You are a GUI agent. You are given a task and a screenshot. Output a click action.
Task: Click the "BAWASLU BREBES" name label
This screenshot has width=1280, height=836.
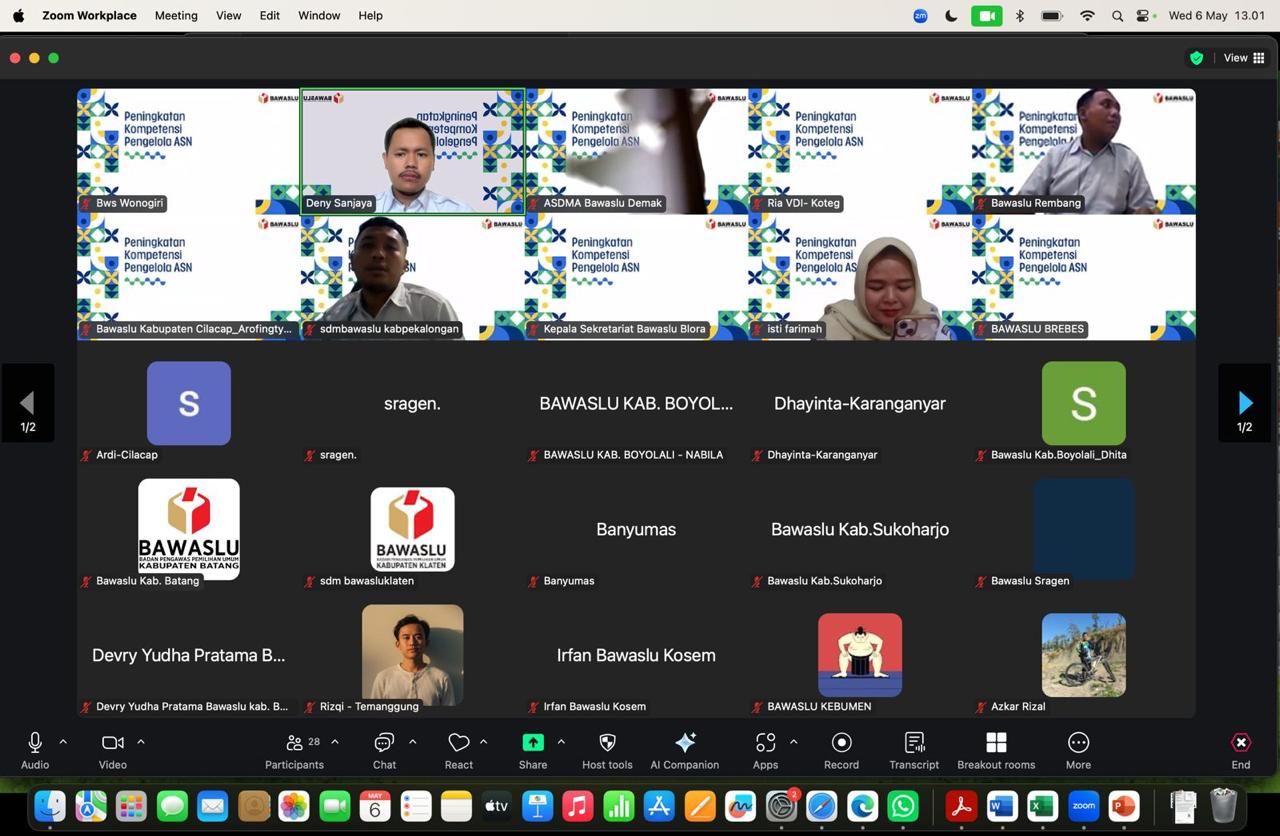[x=1037, y=329]
